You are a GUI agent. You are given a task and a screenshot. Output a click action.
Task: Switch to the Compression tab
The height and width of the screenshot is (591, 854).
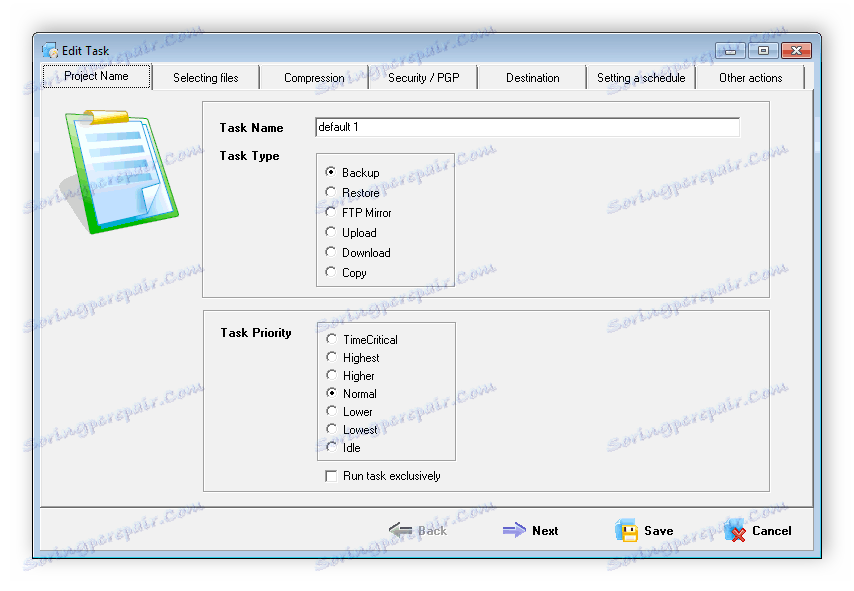click(314, 77)
